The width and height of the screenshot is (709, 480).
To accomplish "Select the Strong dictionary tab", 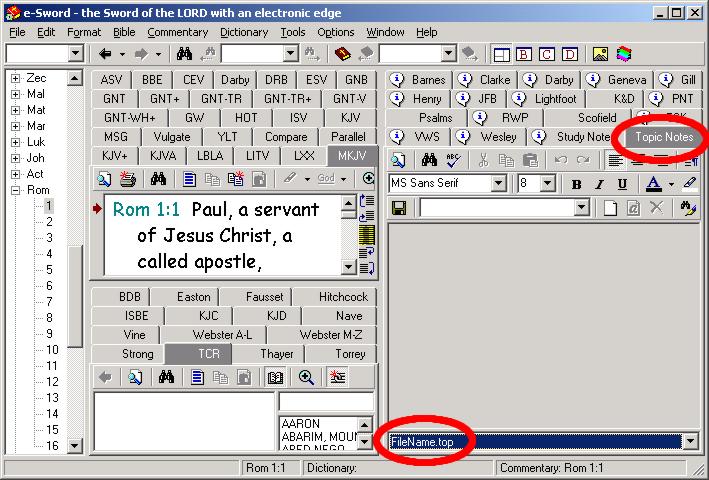I will (137, 354).
